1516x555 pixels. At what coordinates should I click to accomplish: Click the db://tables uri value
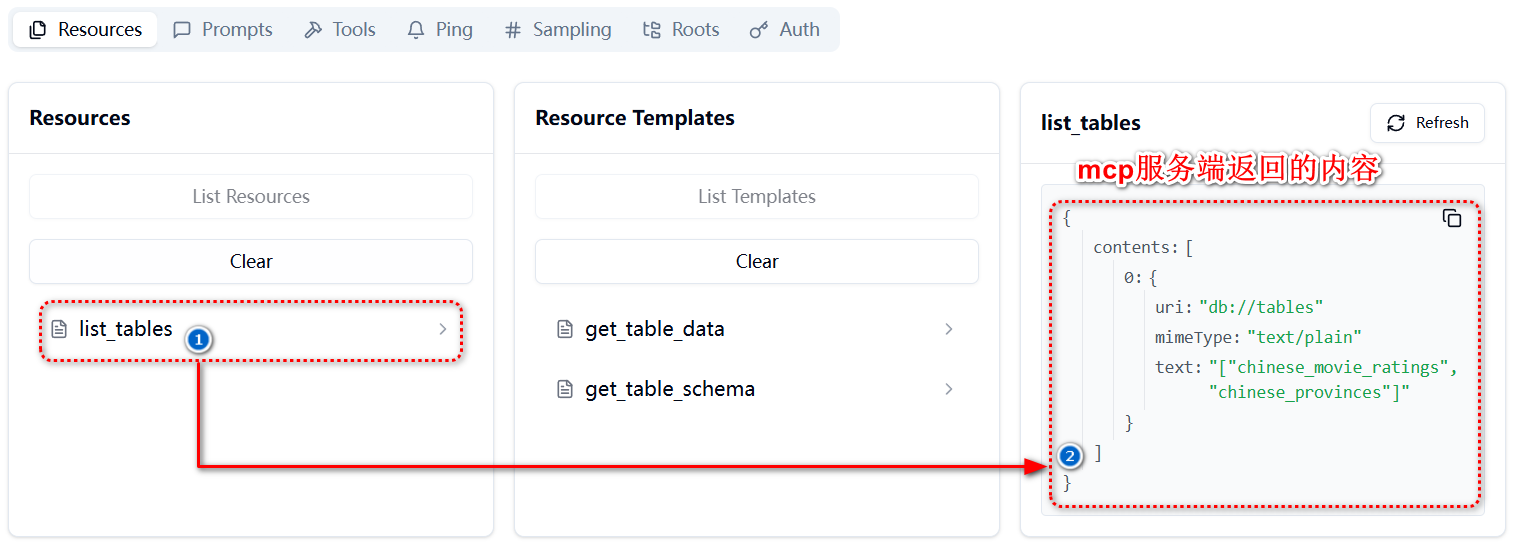[x=1261, y=307]
